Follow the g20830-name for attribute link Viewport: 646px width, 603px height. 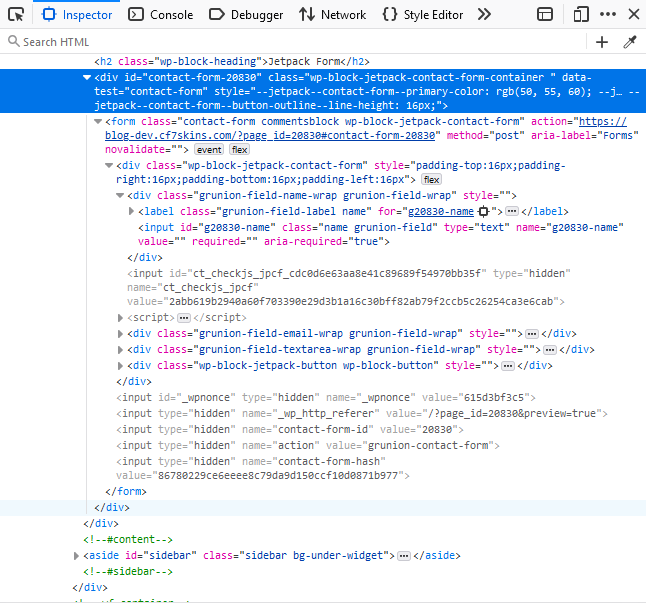point(440,212)
